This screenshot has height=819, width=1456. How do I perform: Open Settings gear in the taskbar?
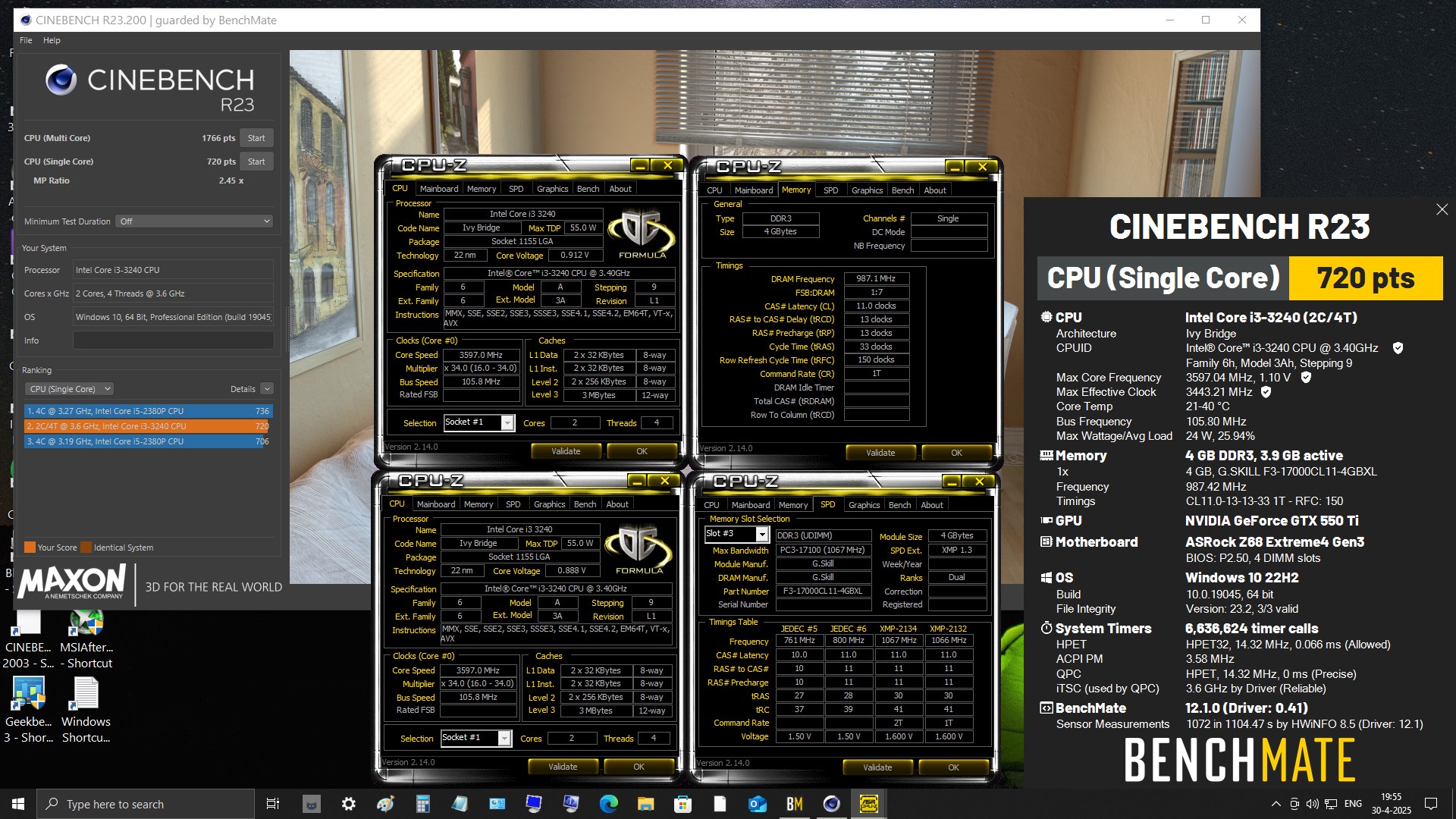(348, 804)
